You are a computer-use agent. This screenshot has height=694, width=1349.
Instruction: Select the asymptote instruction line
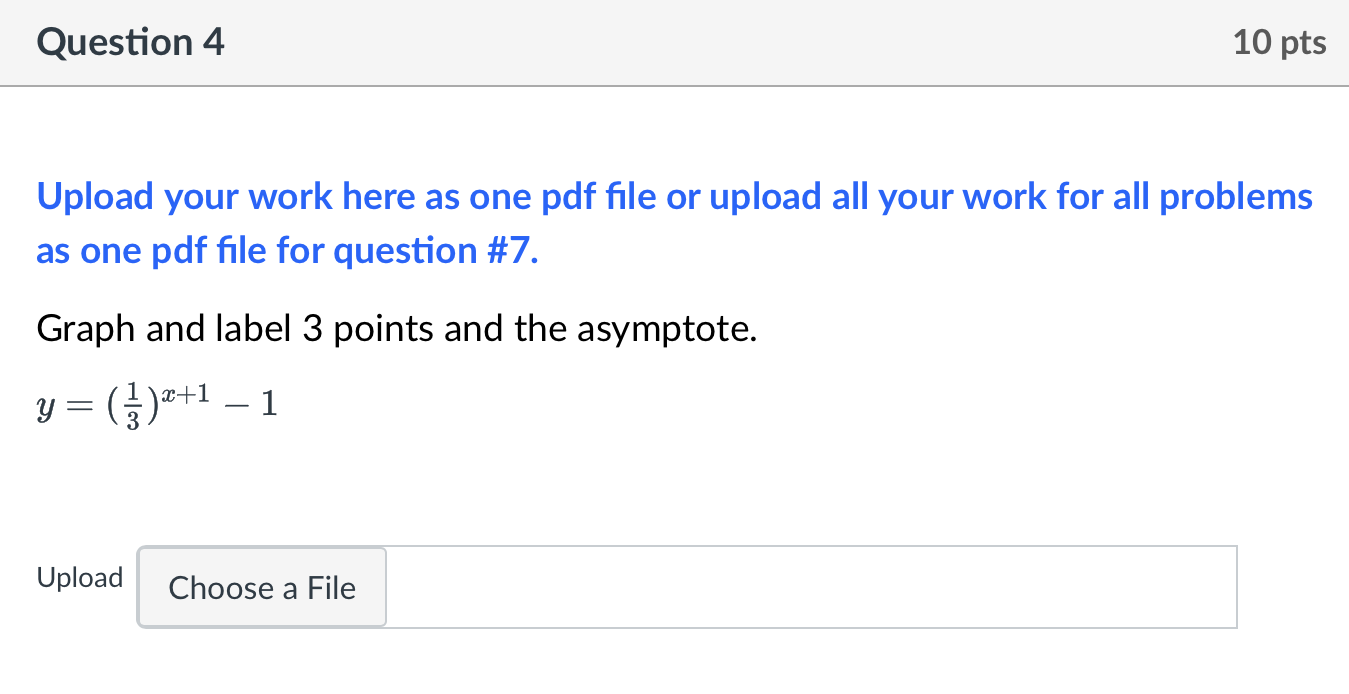(x=396, y=328)
